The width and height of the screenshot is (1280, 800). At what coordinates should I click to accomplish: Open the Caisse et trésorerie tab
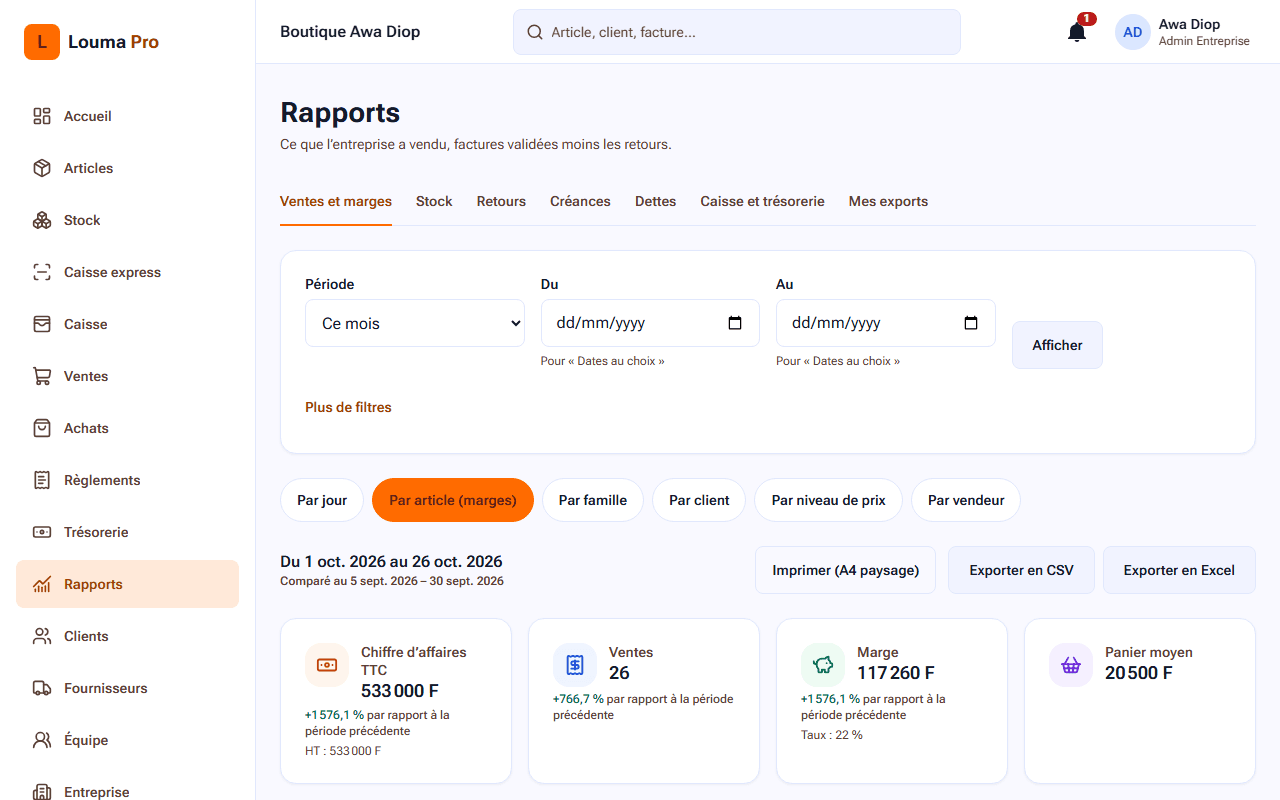click(762, 201)
